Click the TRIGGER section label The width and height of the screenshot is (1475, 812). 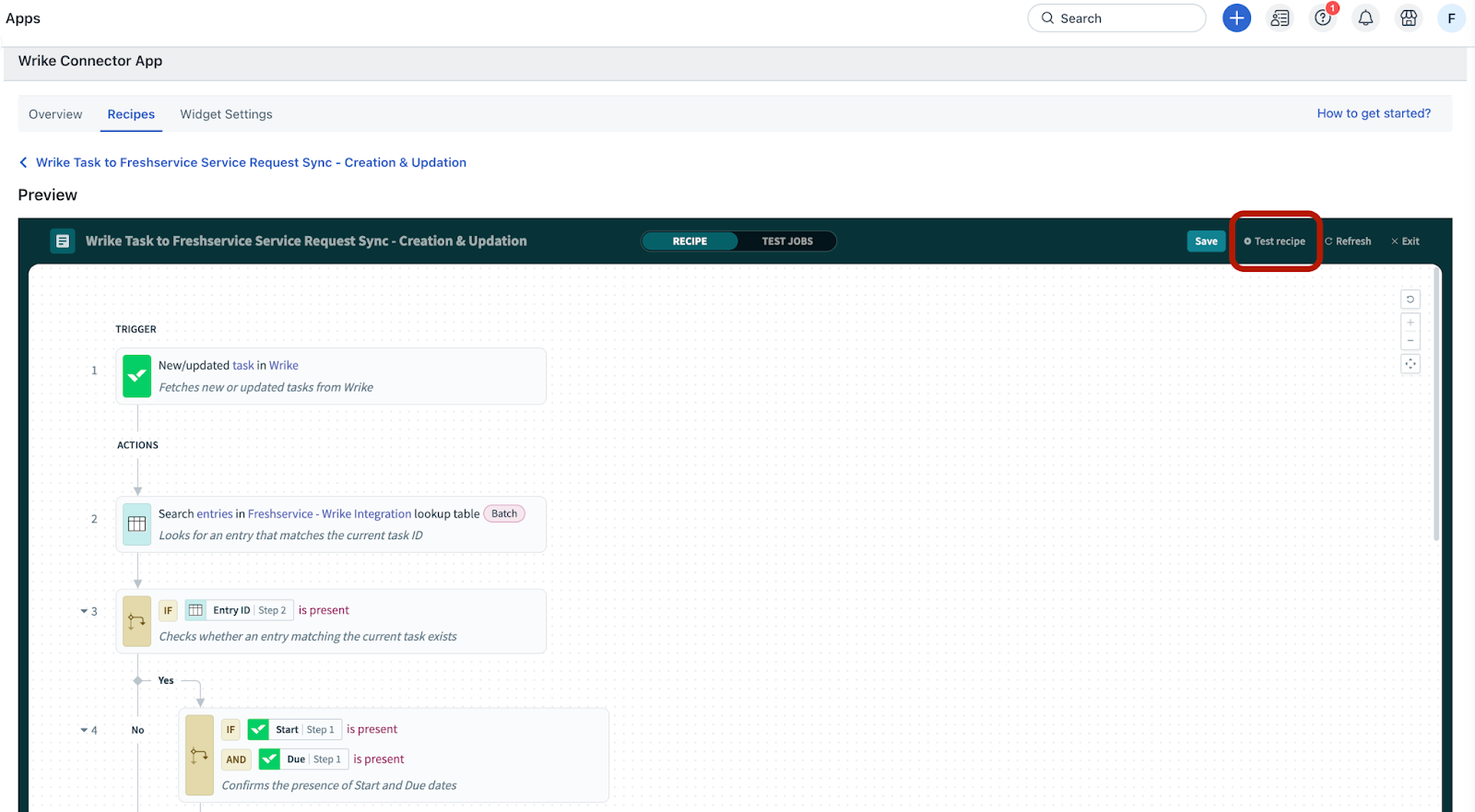[x=136, y=329]
